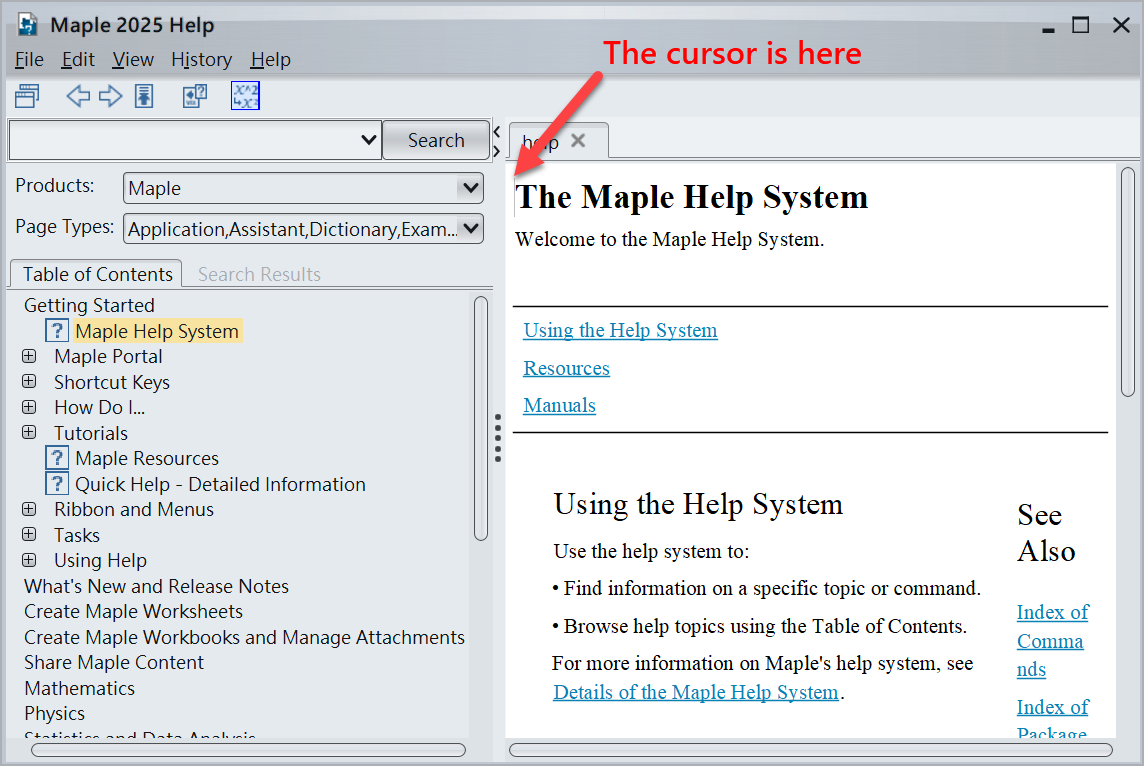The width and height of the screenshot is (1144, 766).
Task: Click the help page vertical scrollbar
Action: [x=1128, y=282]
